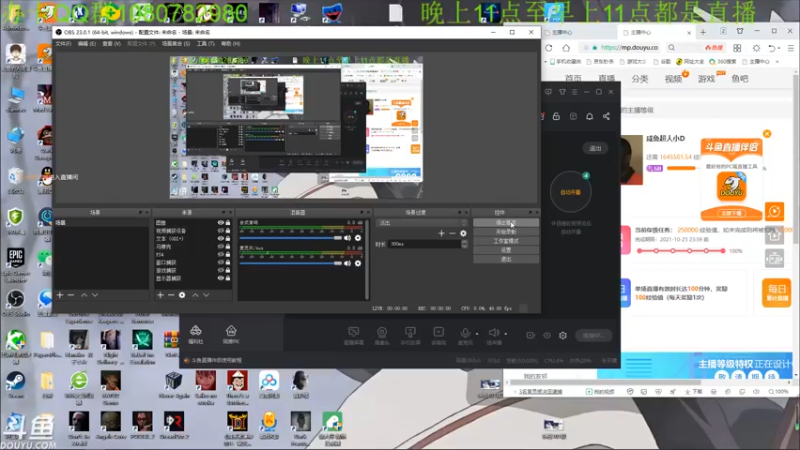Open the 淡出 transition dropdown
This screenshot has width=800, height=450.
[x=421, y=223]
